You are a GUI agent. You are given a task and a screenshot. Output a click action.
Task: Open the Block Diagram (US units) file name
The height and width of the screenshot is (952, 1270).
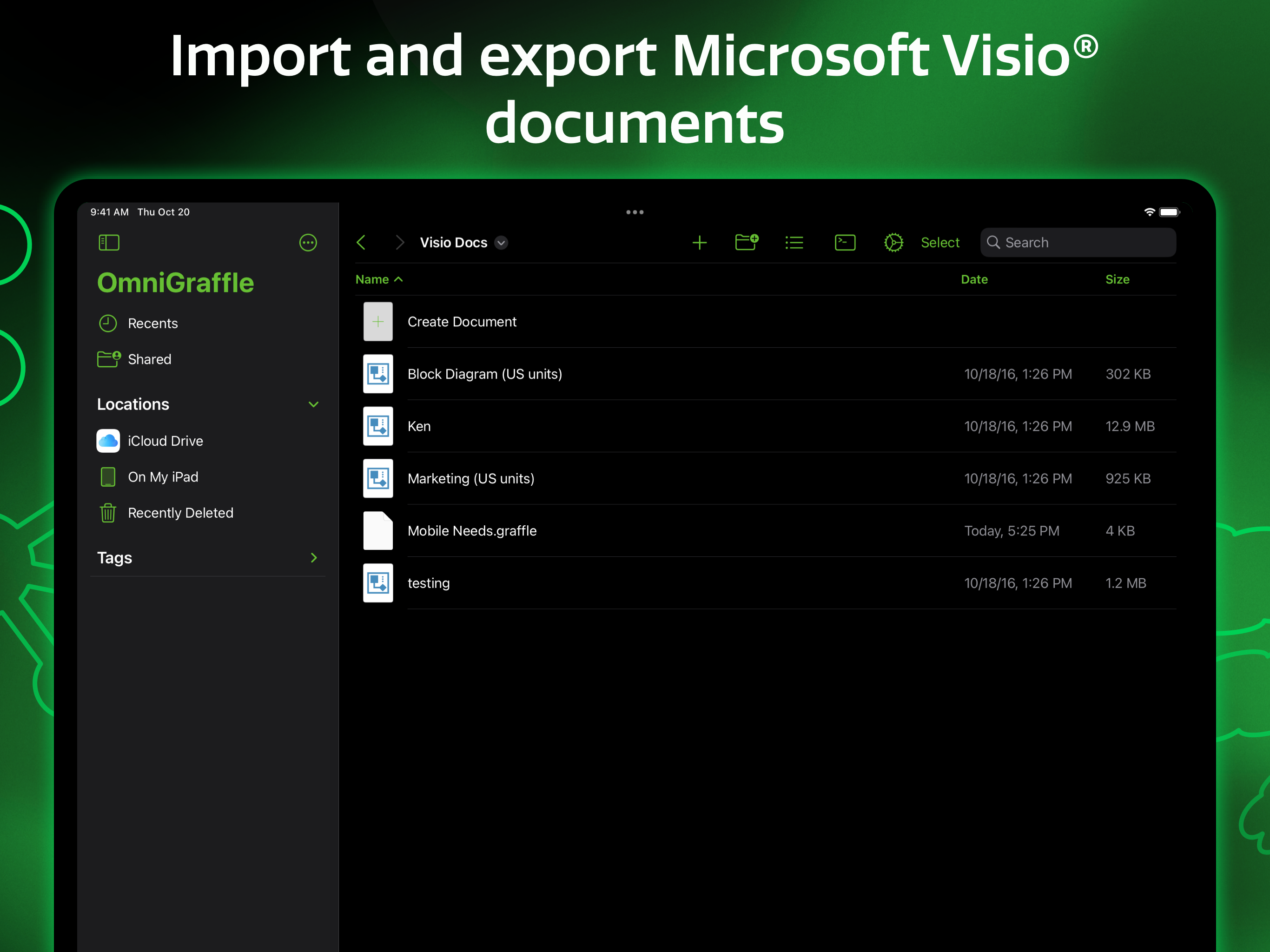click(485, 374)
